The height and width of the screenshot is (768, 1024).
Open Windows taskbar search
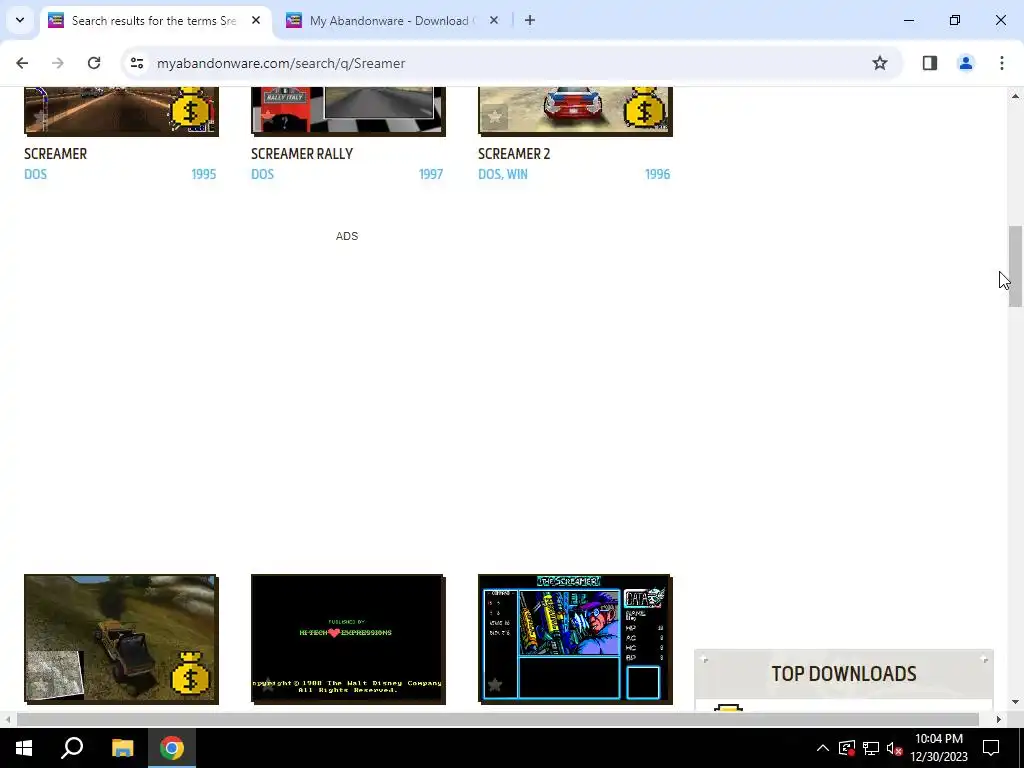[72, 748]
